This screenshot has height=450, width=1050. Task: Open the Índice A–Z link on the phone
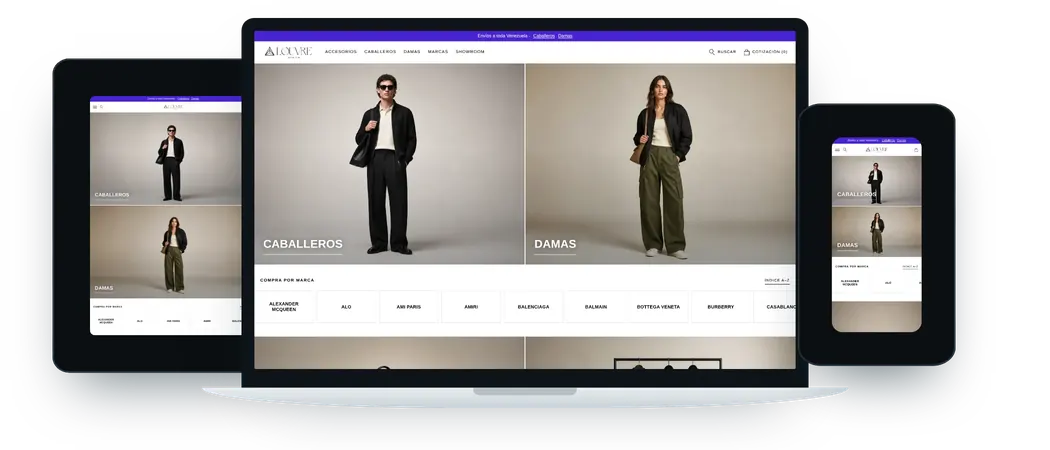pos(910,267)
